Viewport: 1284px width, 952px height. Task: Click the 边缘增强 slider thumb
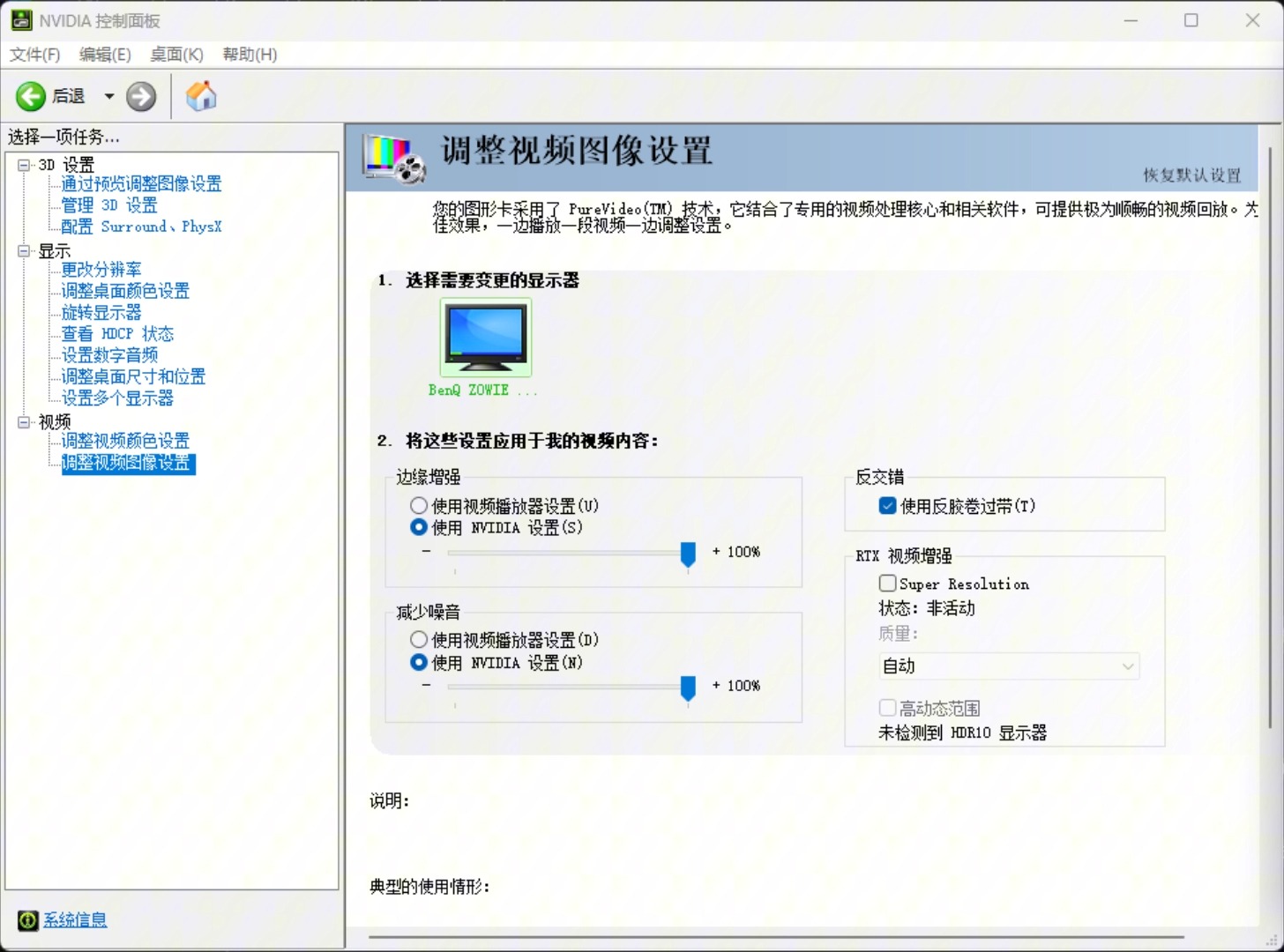688,554
